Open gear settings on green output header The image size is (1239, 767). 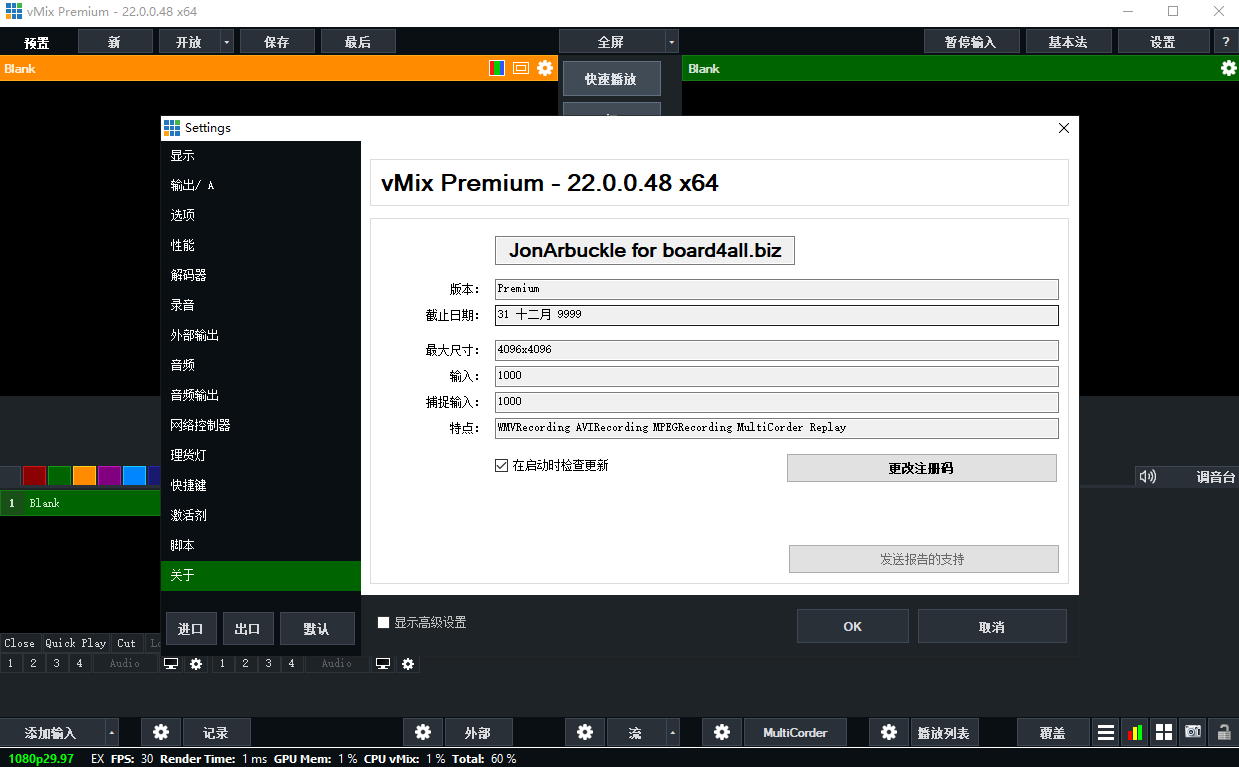[1228, 68]
